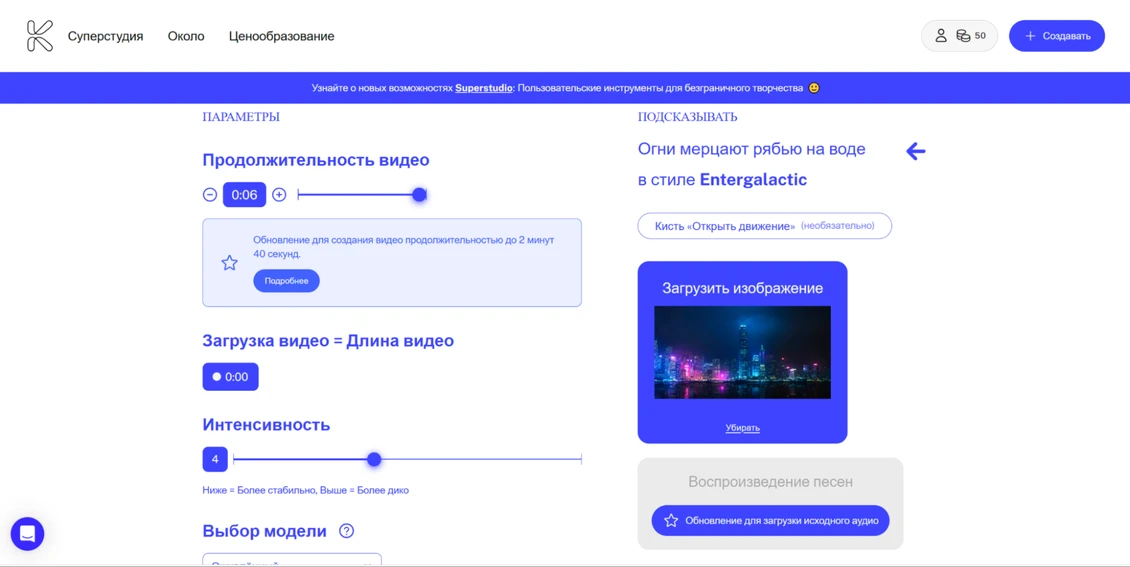Go to Ценообразование page
Image resolution: width=1130 pixels, height=567 pixels.
(x=282, y=36)
